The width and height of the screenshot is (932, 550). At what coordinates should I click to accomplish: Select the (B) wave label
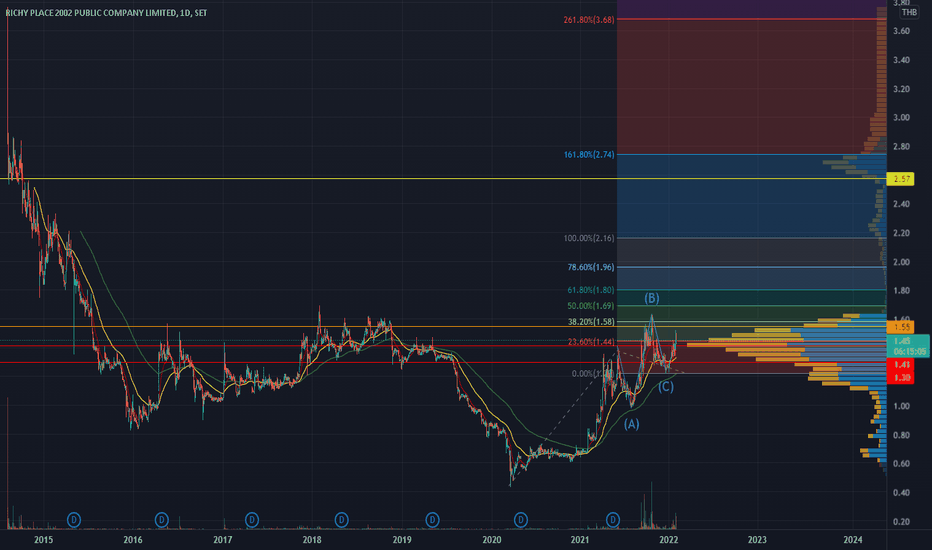coord(651,298)
